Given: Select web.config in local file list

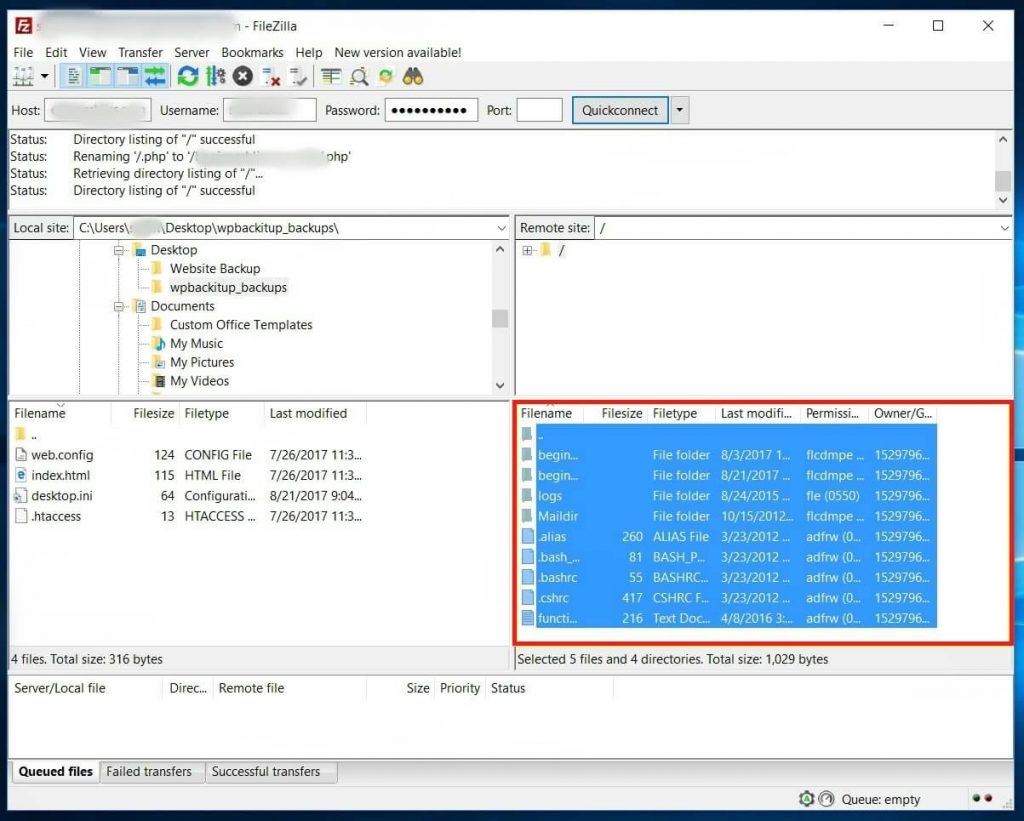Looking at the screenshot, I should tap(62, 455).
